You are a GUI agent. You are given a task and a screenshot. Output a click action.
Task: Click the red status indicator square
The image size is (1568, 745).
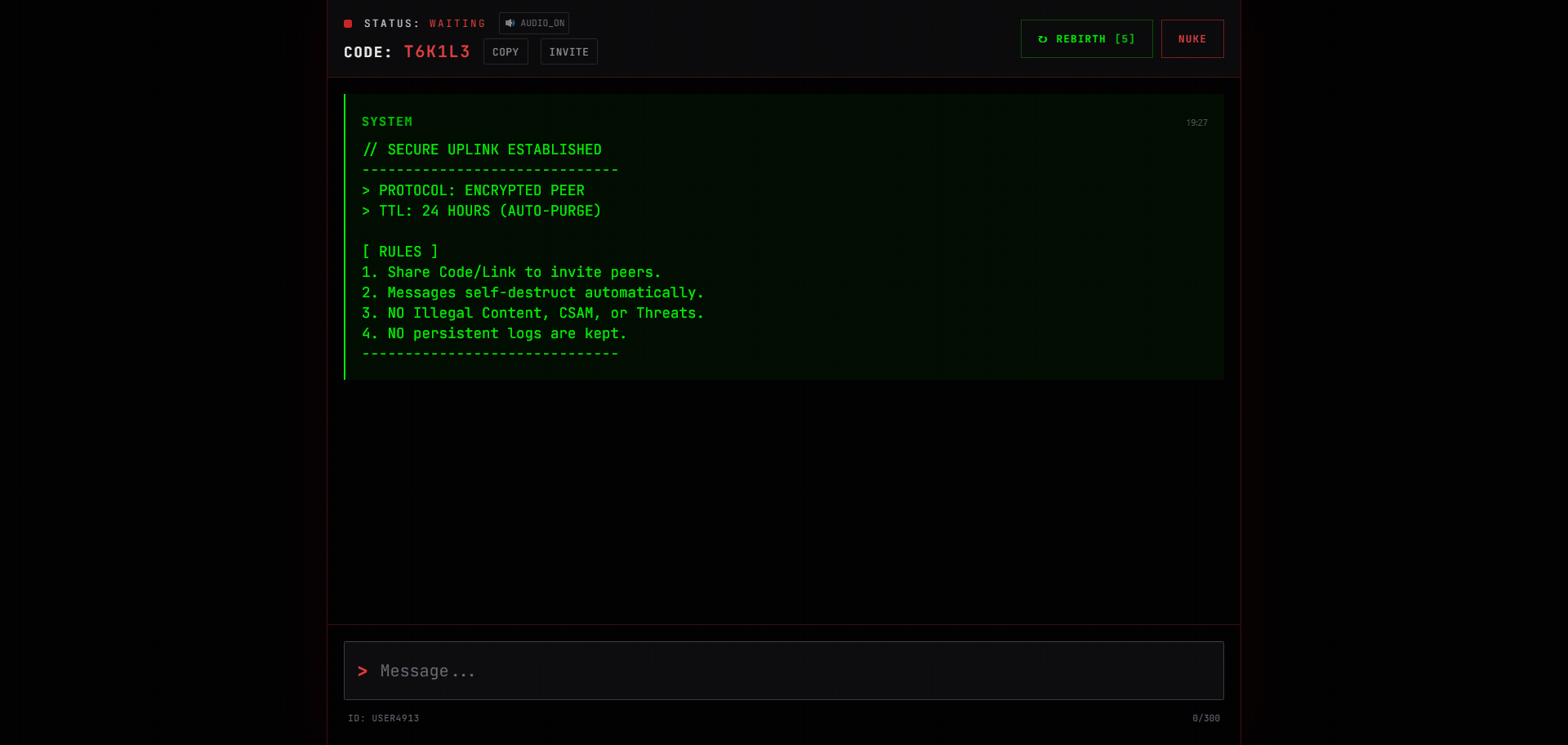point(348,24)
